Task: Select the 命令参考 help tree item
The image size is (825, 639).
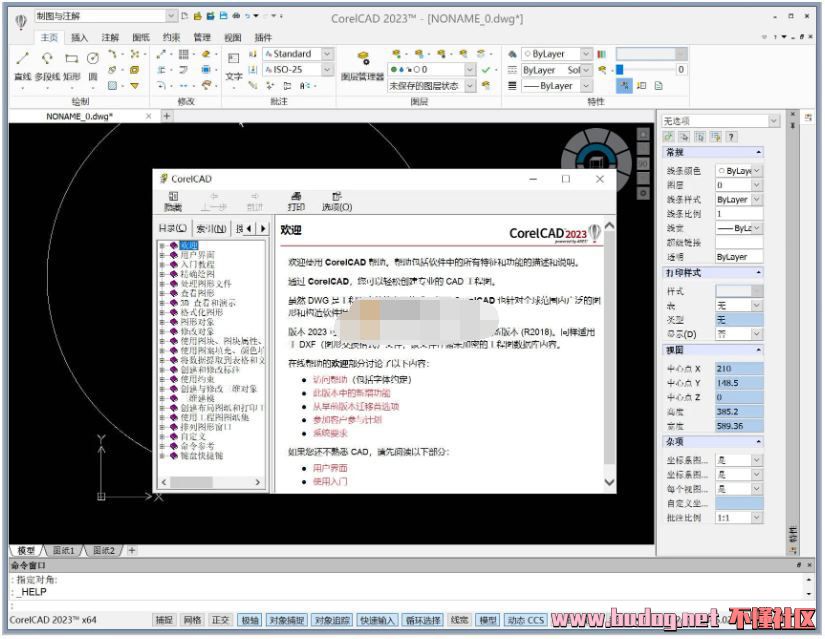Action: pyautogui.click(x=197, y=446)
